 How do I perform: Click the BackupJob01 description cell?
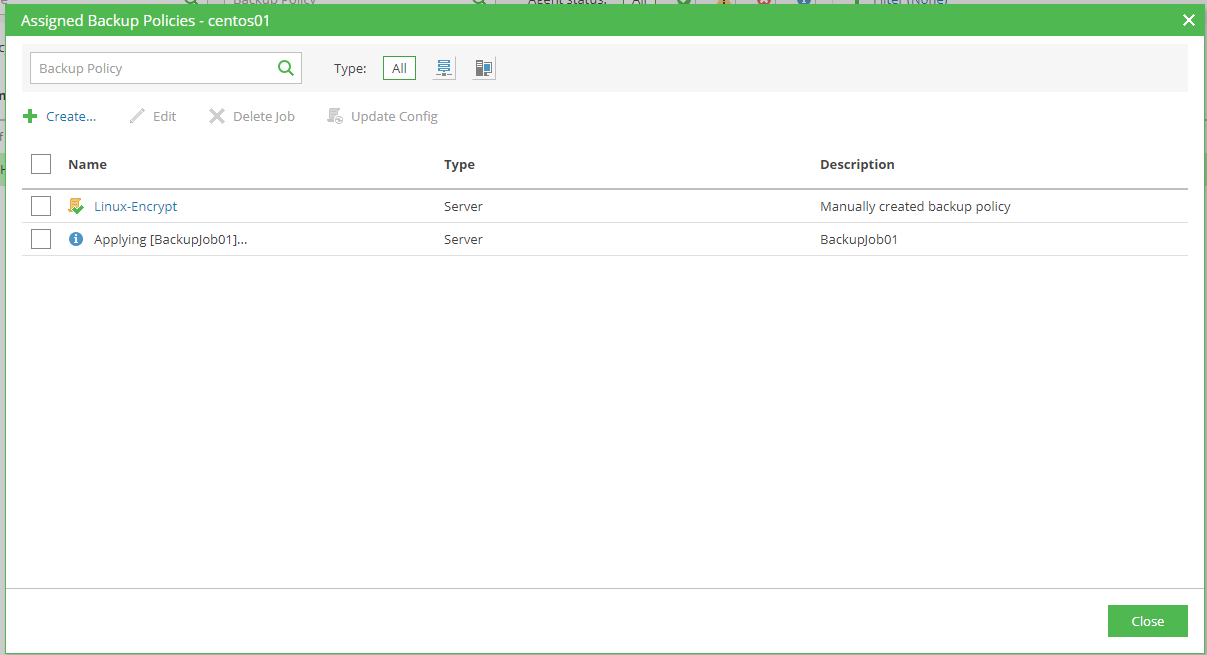tap(859, 239)
